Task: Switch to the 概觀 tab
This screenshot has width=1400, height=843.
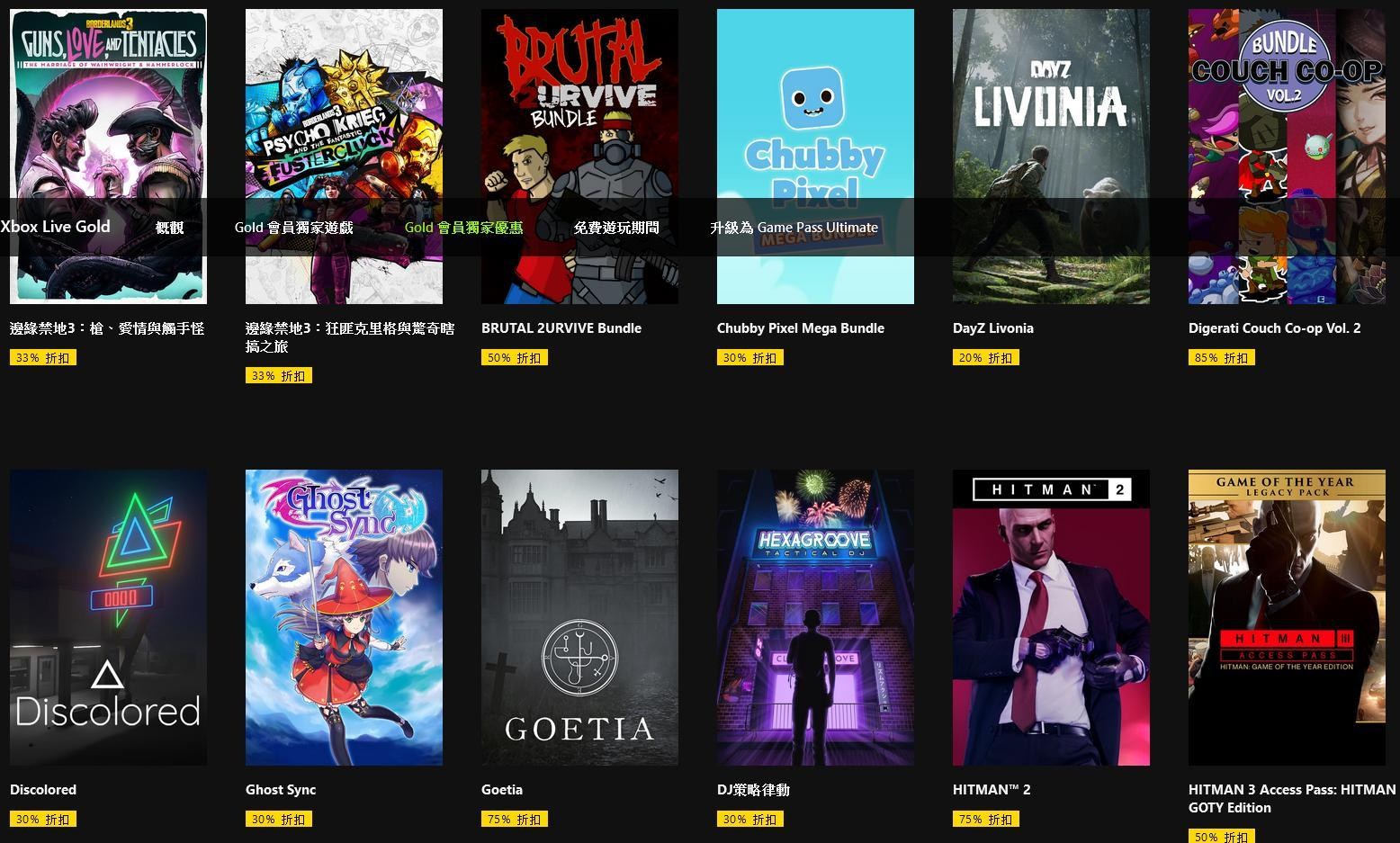Action: click(x=169, y=228)
